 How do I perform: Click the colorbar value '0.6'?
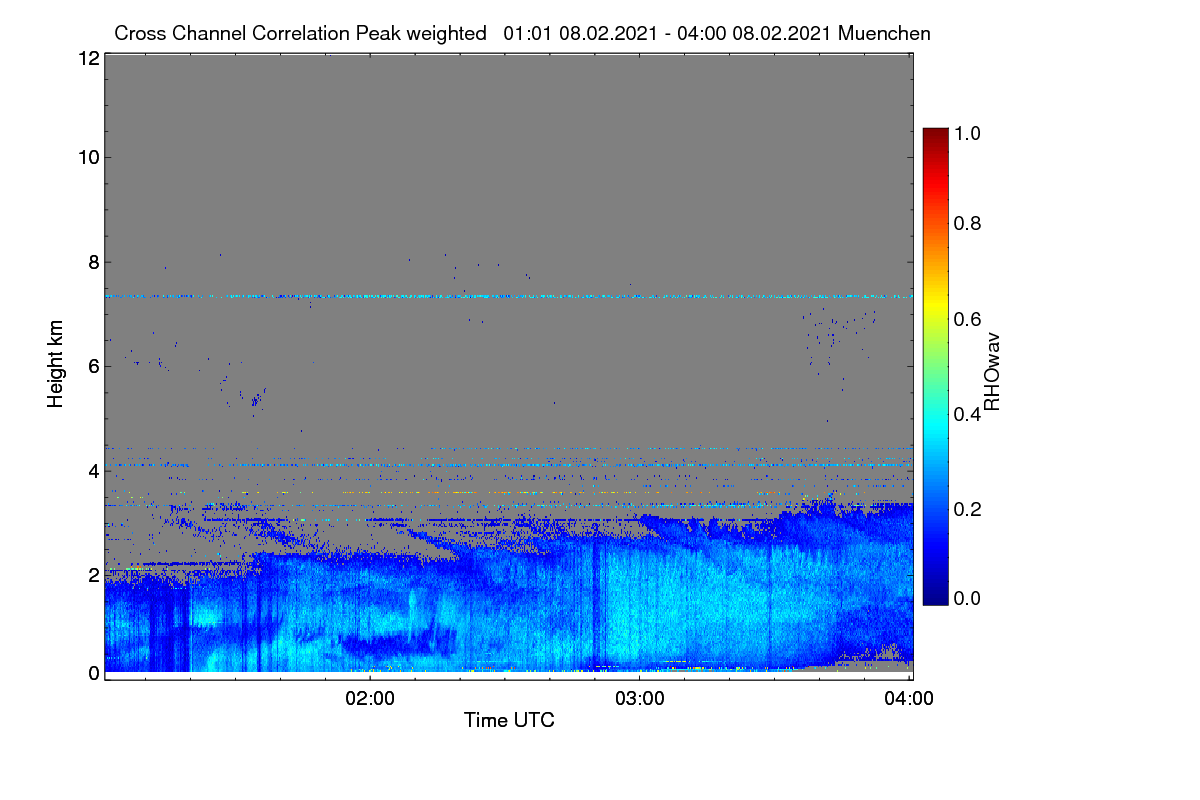coord(968,318)
